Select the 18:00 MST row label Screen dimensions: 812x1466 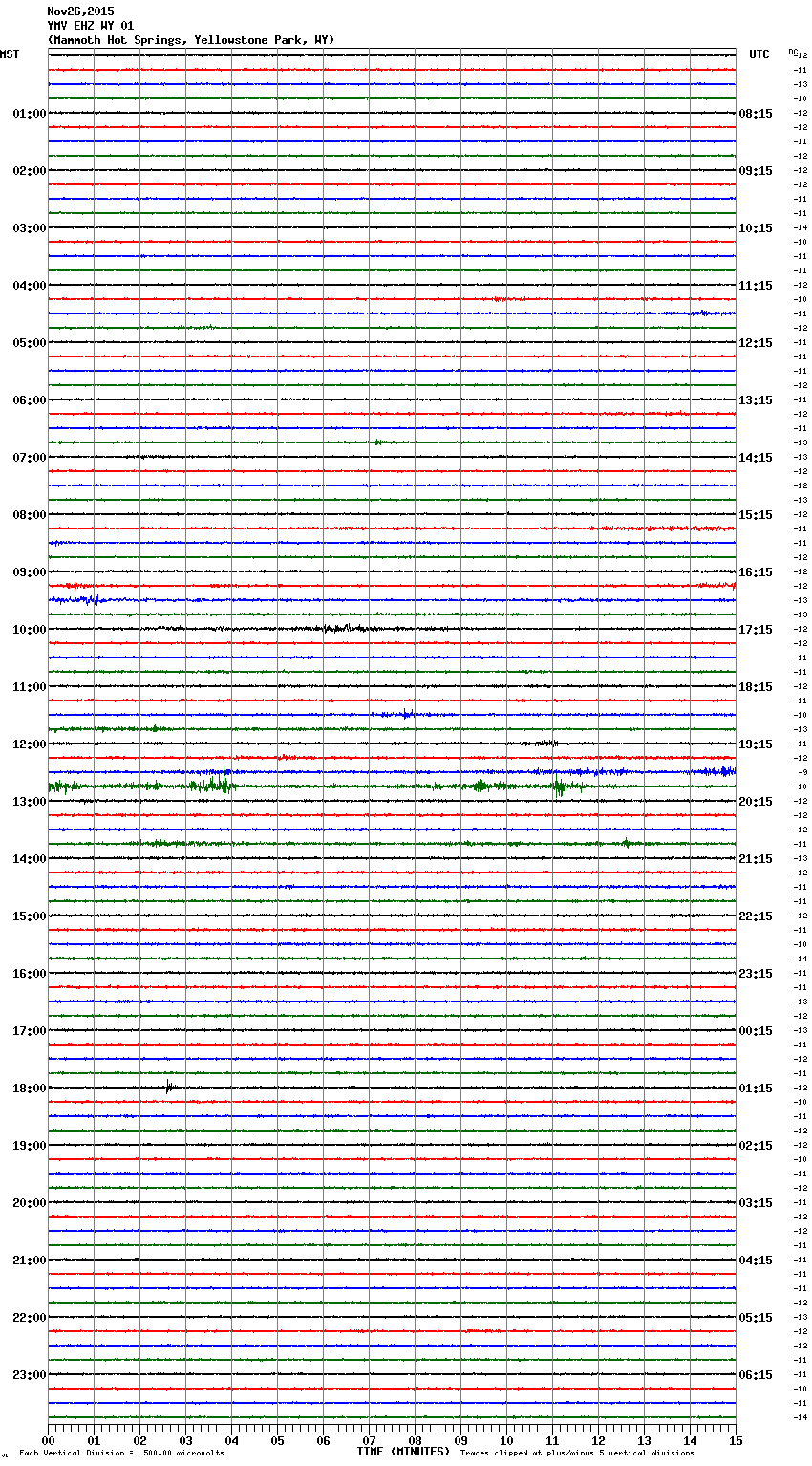tap(30, 1089)
